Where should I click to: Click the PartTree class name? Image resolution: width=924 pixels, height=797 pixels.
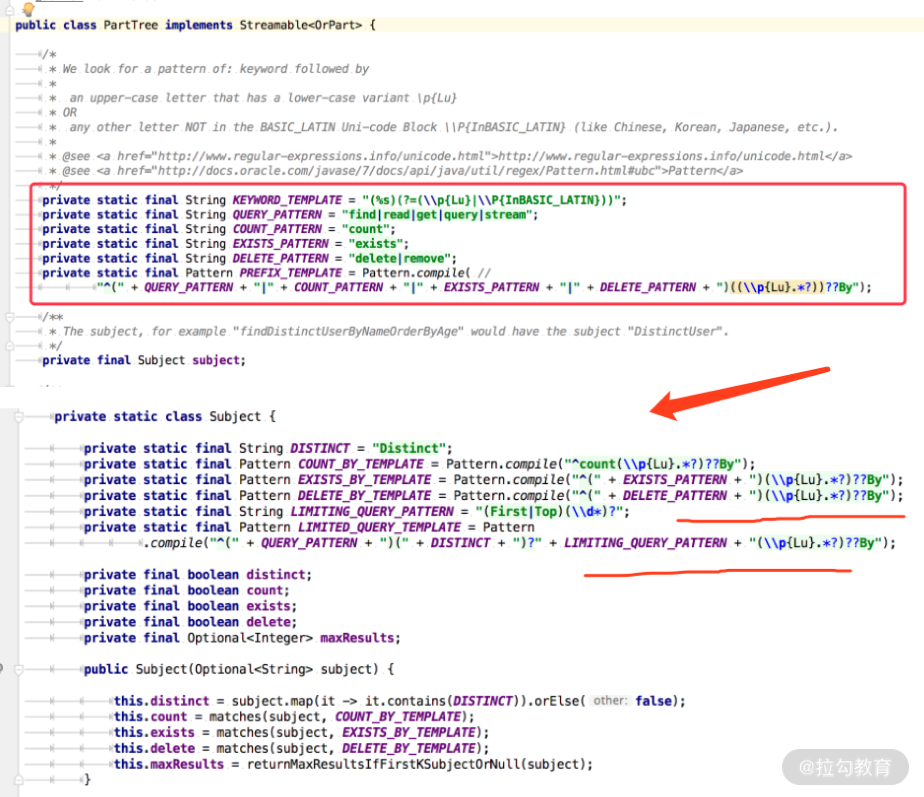[x=131, y=25]
